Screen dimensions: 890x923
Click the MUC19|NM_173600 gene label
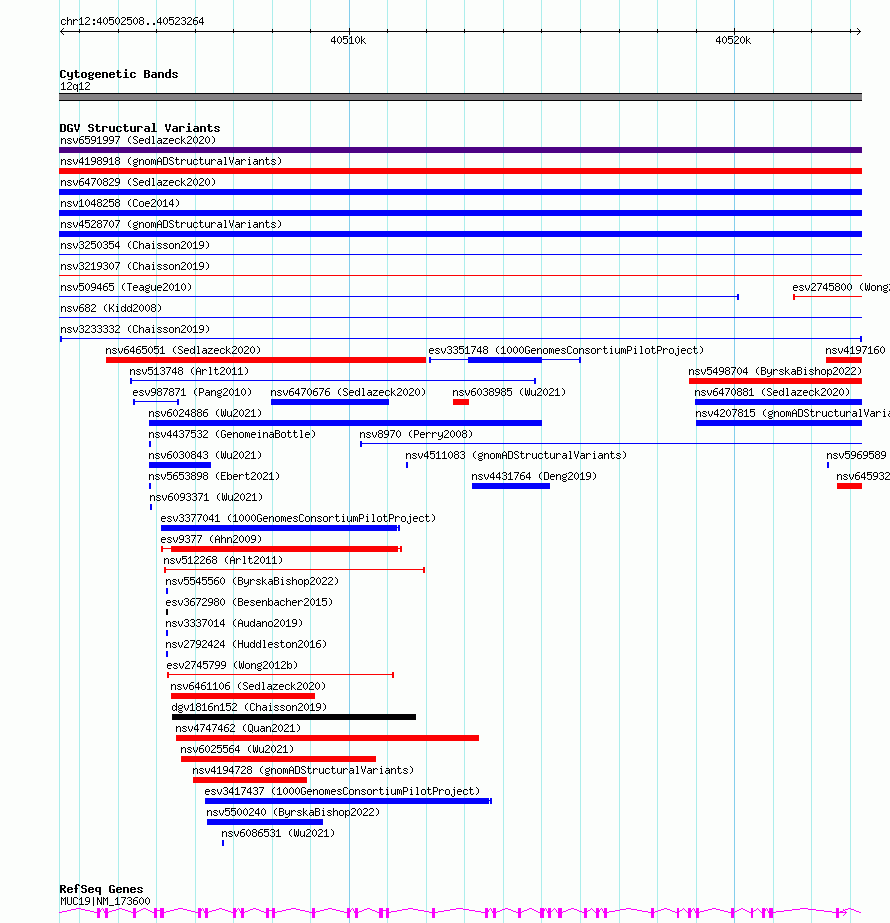105,901
